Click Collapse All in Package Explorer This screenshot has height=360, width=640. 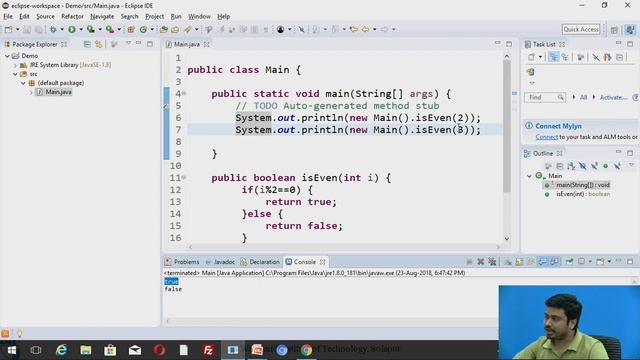point(87,44)
